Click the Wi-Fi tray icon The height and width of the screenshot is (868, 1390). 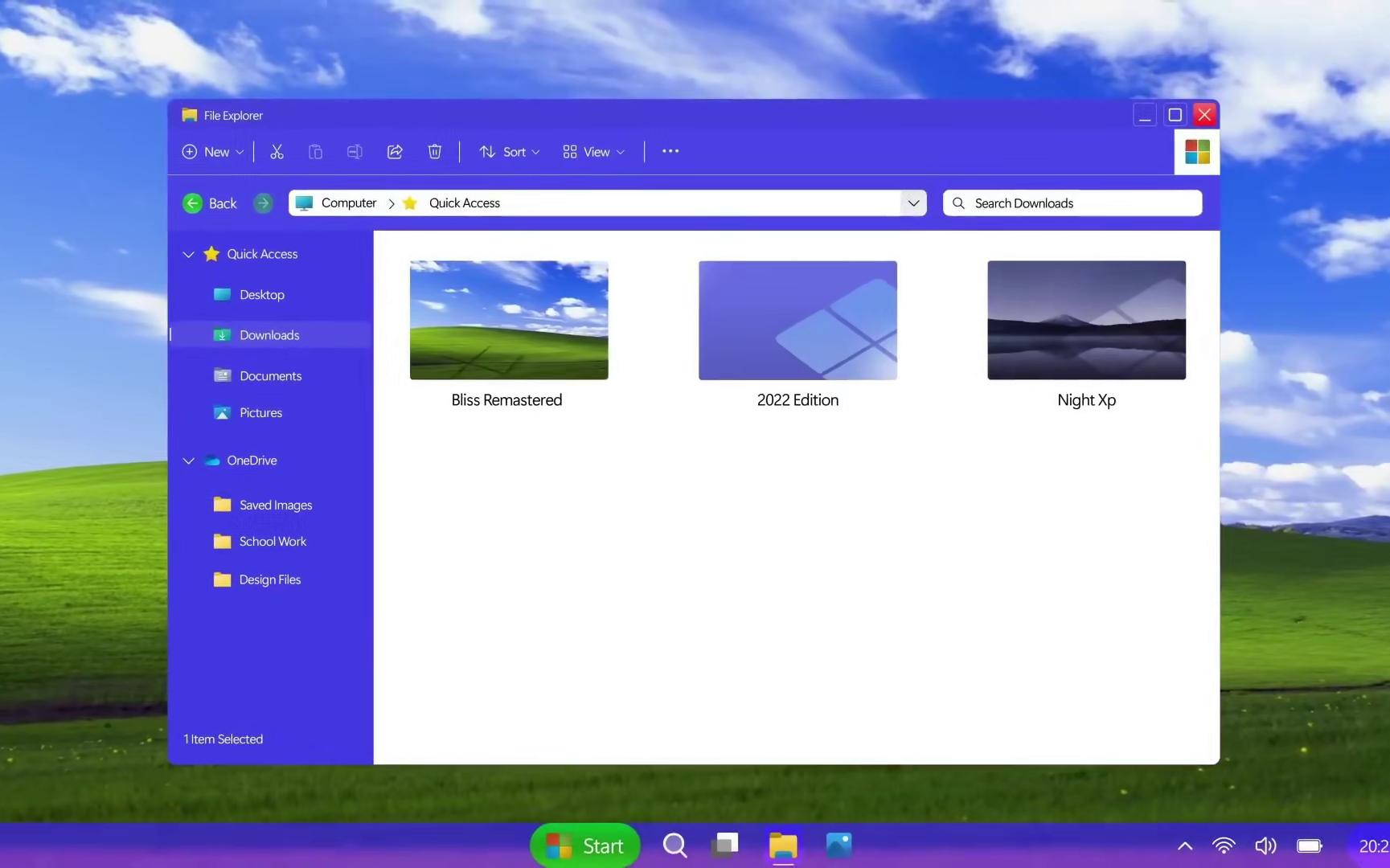1224,845
